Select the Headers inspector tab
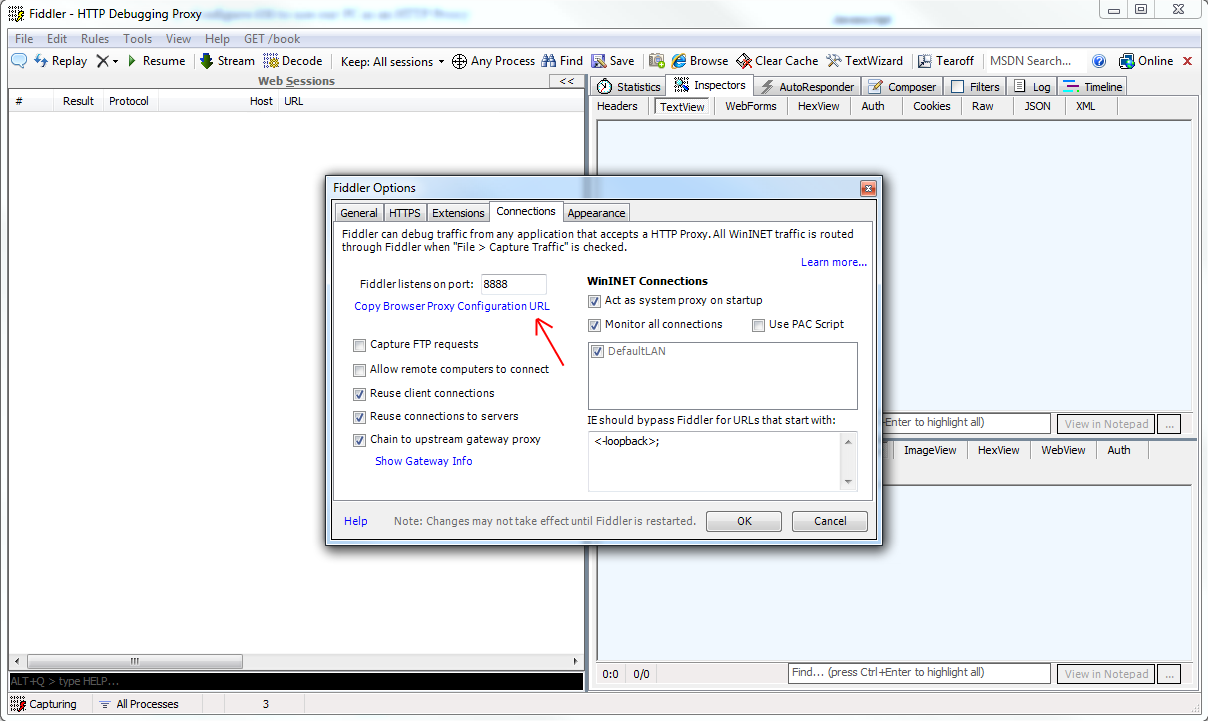The height and width of the screenshot is (721, 1208). (617, 106)
